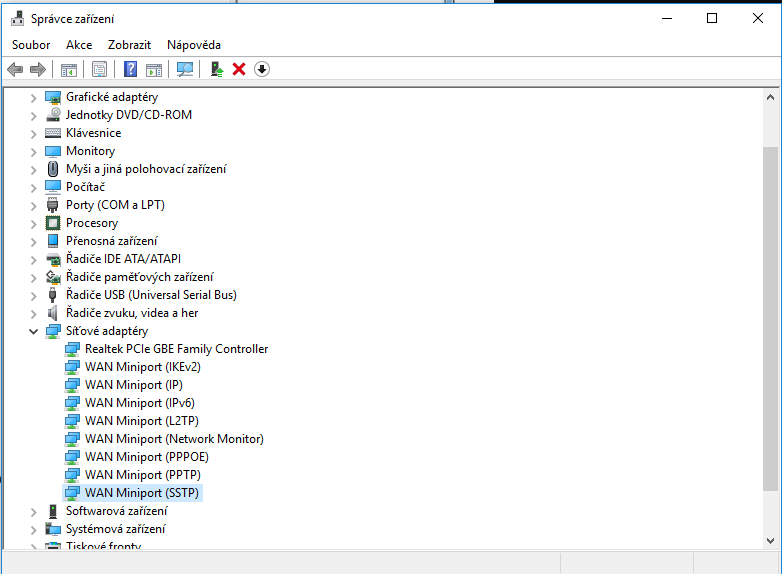Select WAN Miniport (SSTP)

pos(142,493)
